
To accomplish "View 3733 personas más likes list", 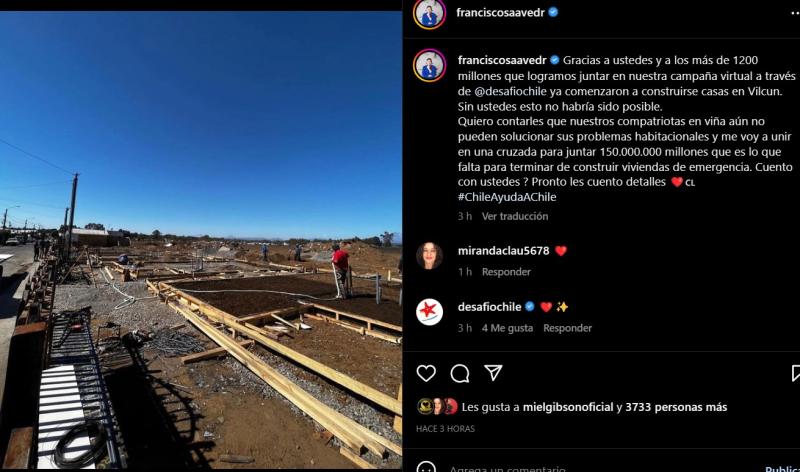I will click(x=676, y=407).
